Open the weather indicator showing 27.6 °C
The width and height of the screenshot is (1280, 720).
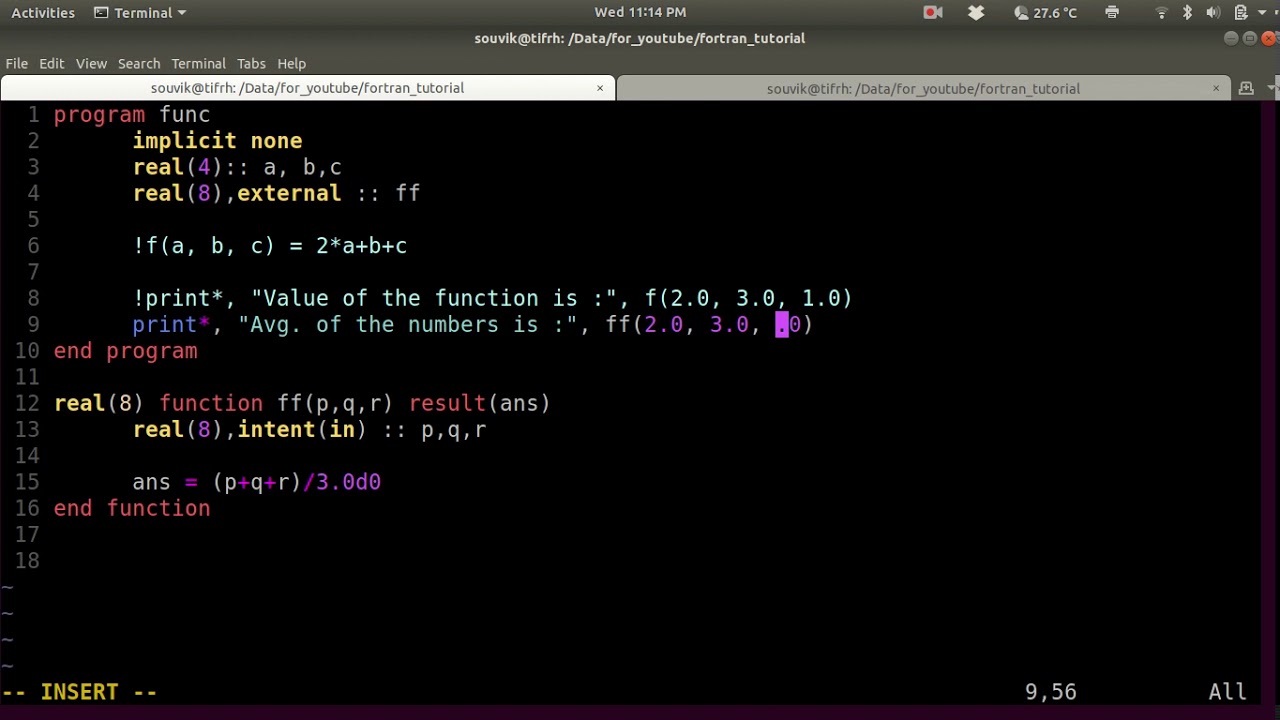[x=1045, y=13]
